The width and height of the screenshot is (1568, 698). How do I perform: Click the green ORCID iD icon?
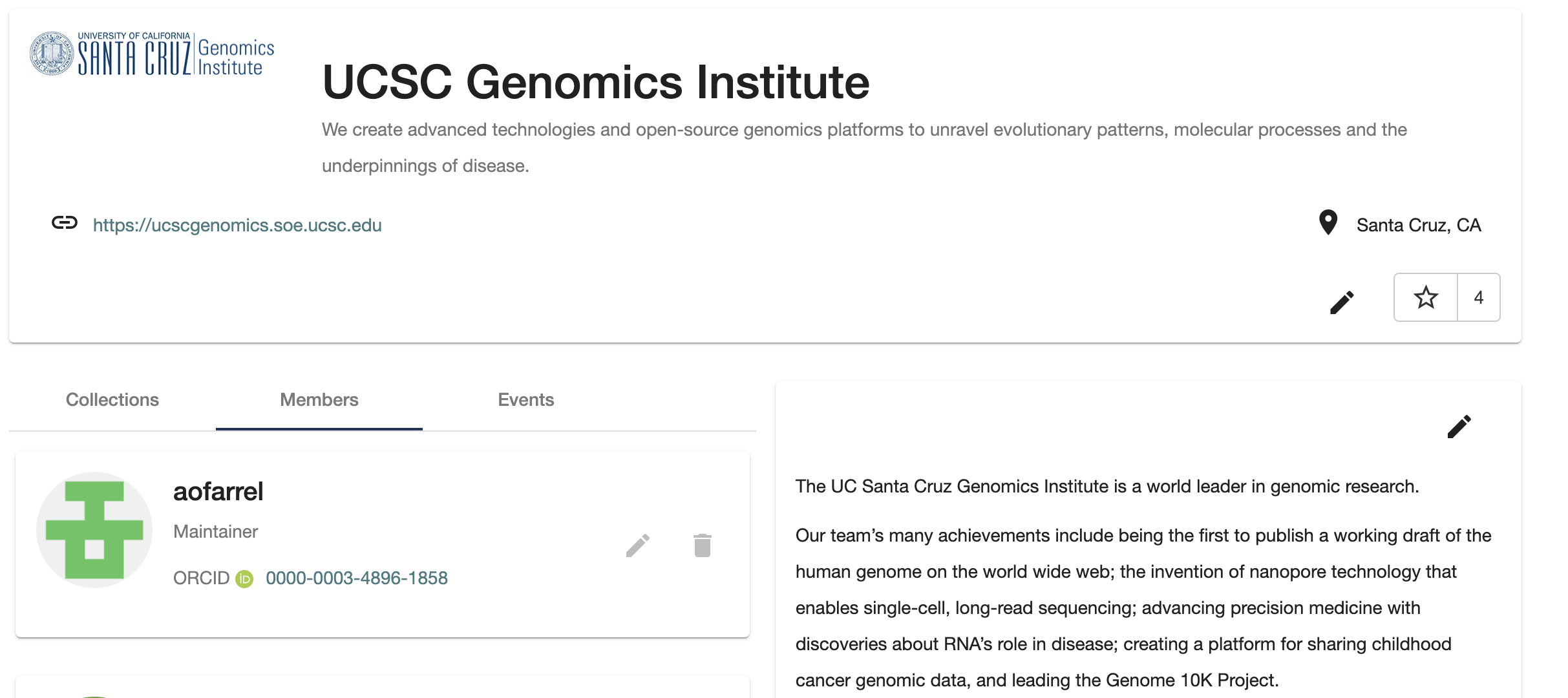pyautogui.click(x=244, y=579)
